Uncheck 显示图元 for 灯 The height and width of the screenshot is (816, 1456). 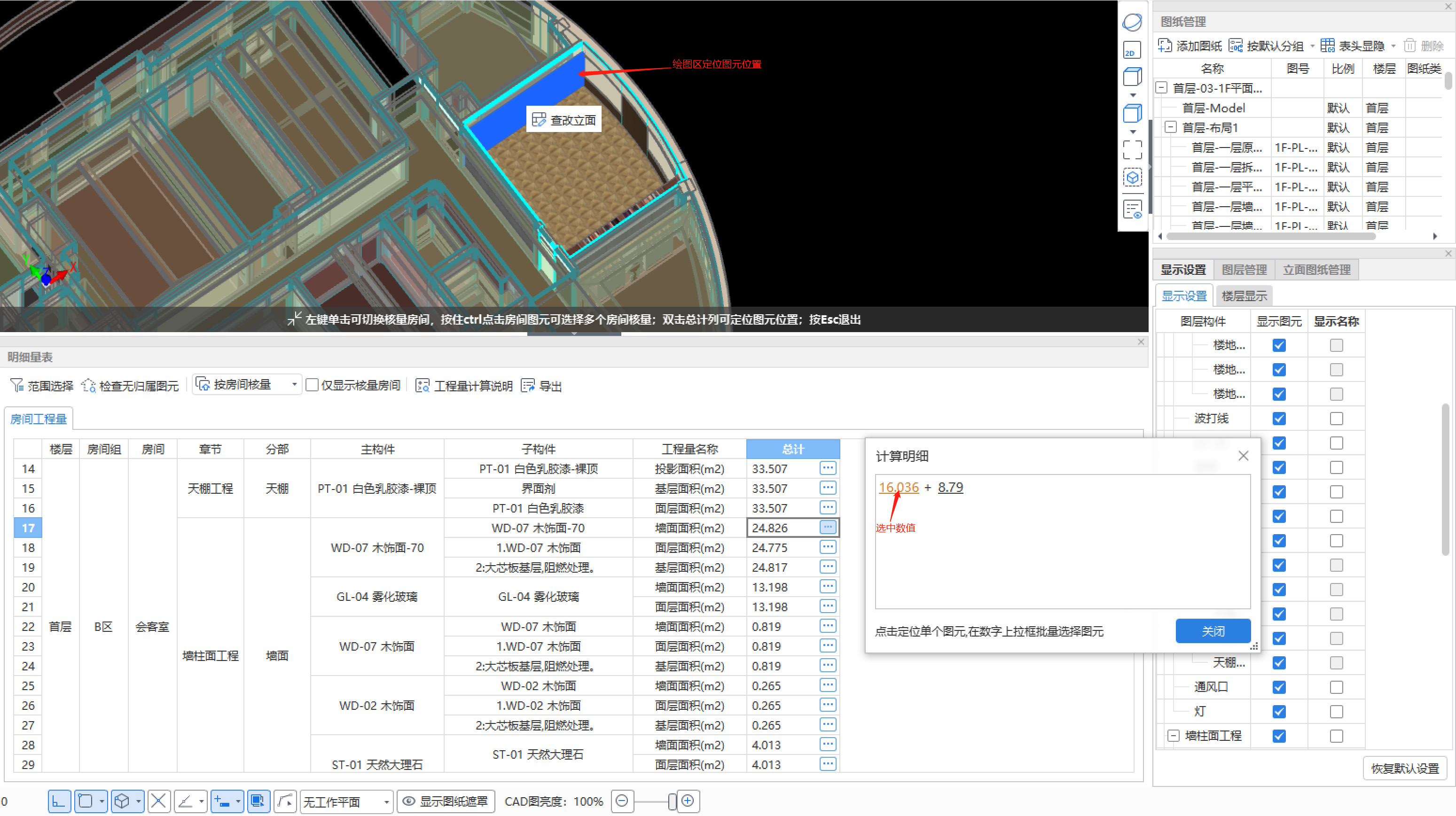1279,711
